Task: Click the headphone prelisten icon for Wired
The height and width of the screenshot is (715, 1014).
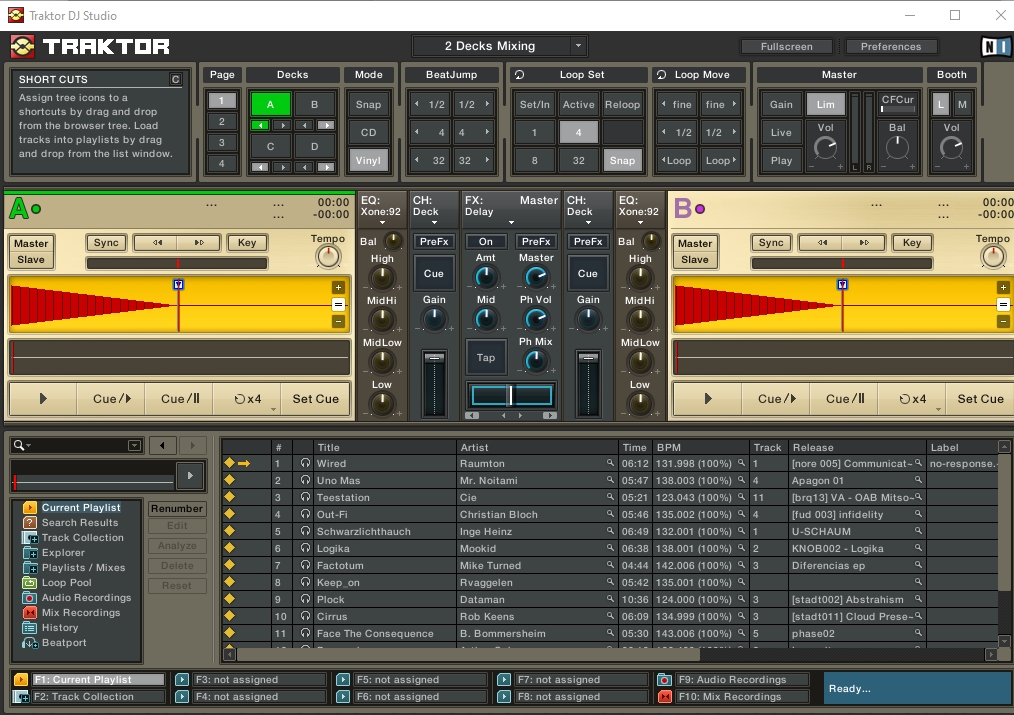Action: [x=305, y=464]
